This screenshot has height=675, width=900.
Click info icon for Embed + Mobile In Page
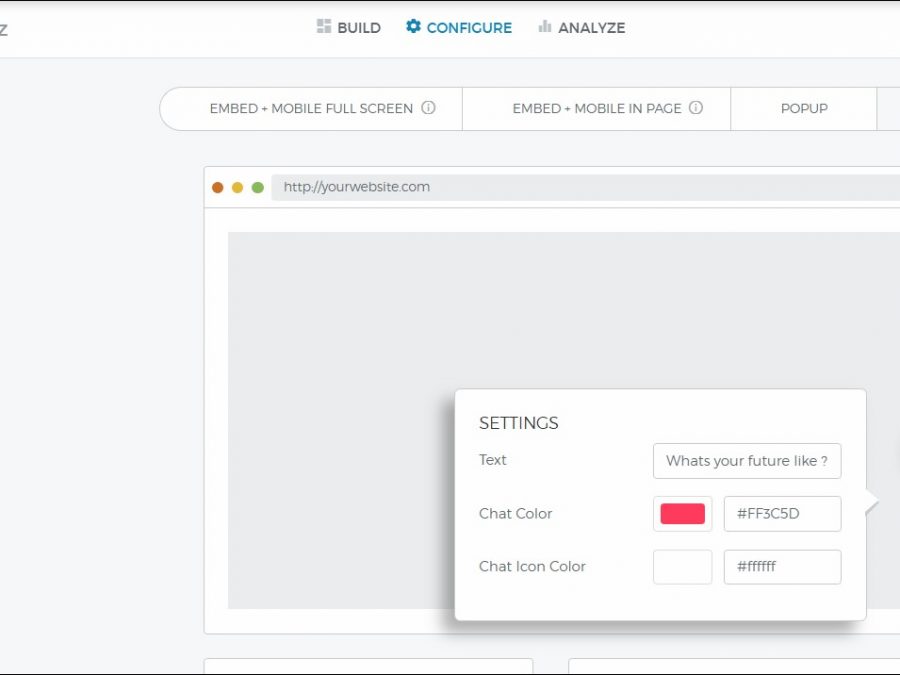coord(696,108)
